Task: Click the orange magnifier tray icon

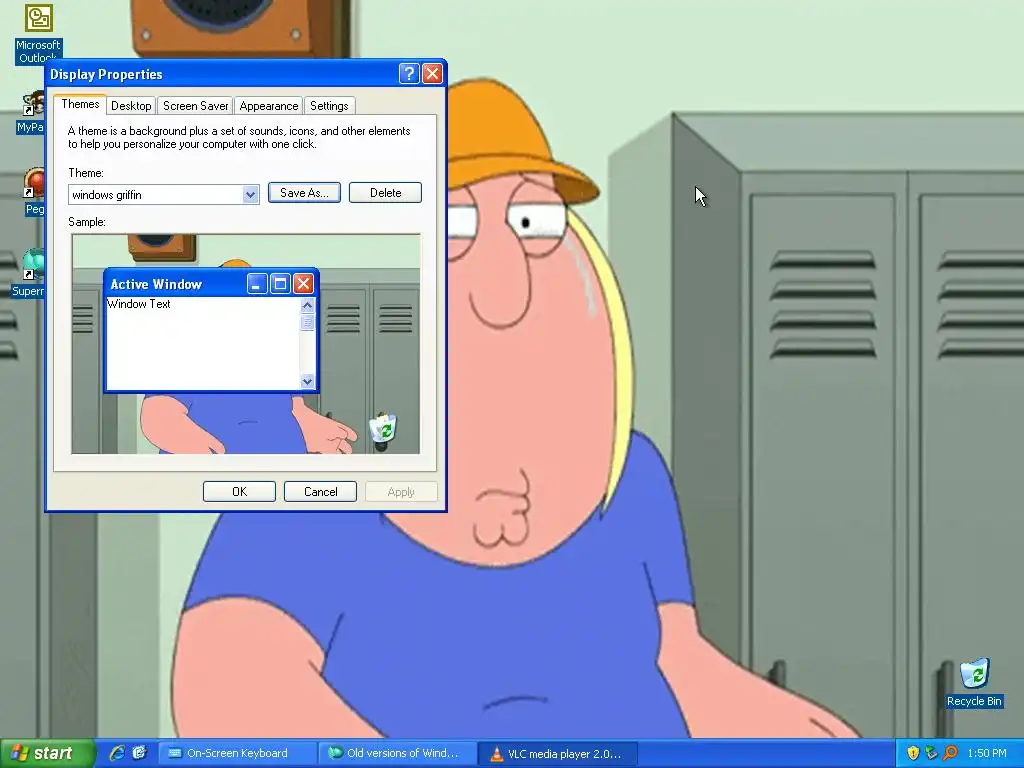Action: 950,753
